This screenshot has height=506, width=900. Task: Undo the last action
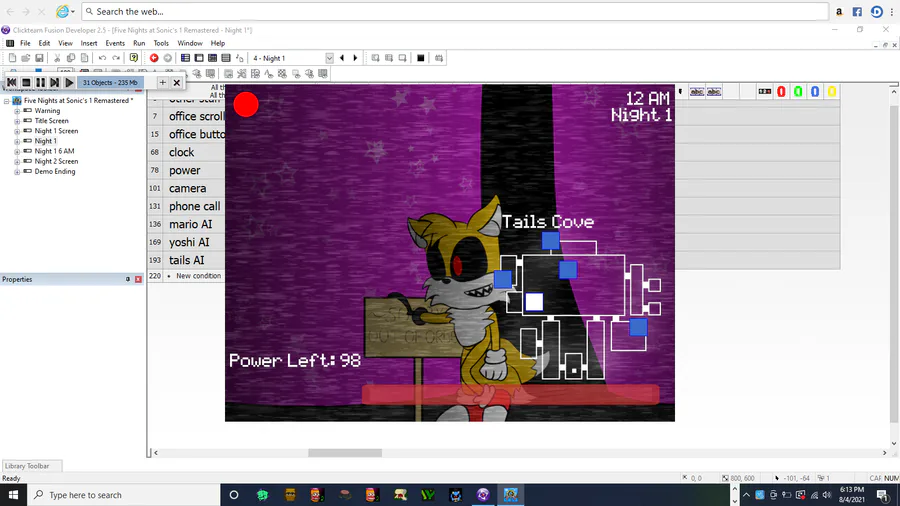click(x=102, y=58)
